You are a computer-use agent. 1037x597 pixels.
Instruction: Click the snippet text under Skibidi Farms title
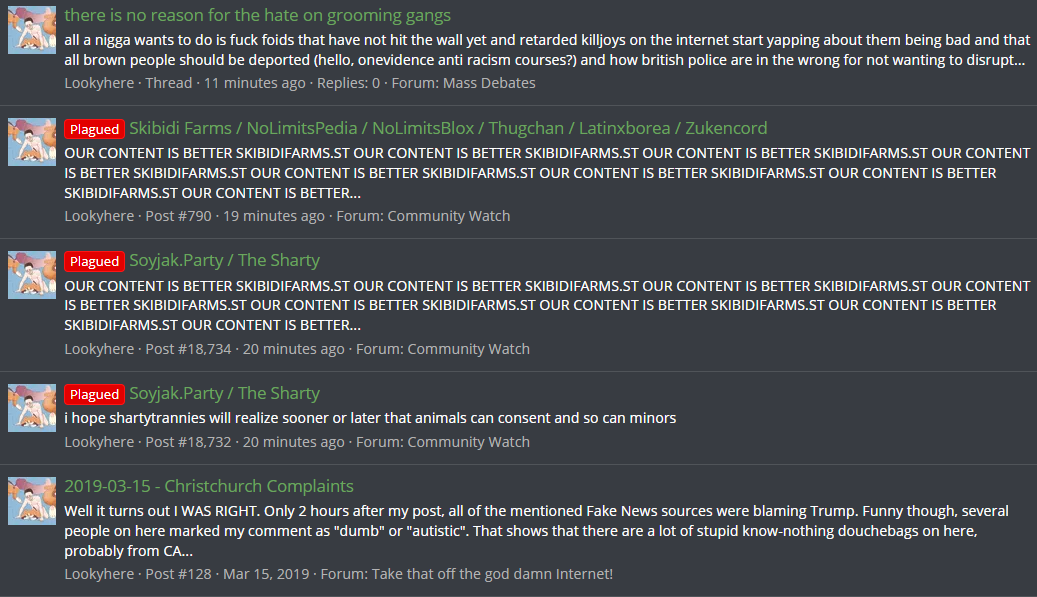[547, 173]
